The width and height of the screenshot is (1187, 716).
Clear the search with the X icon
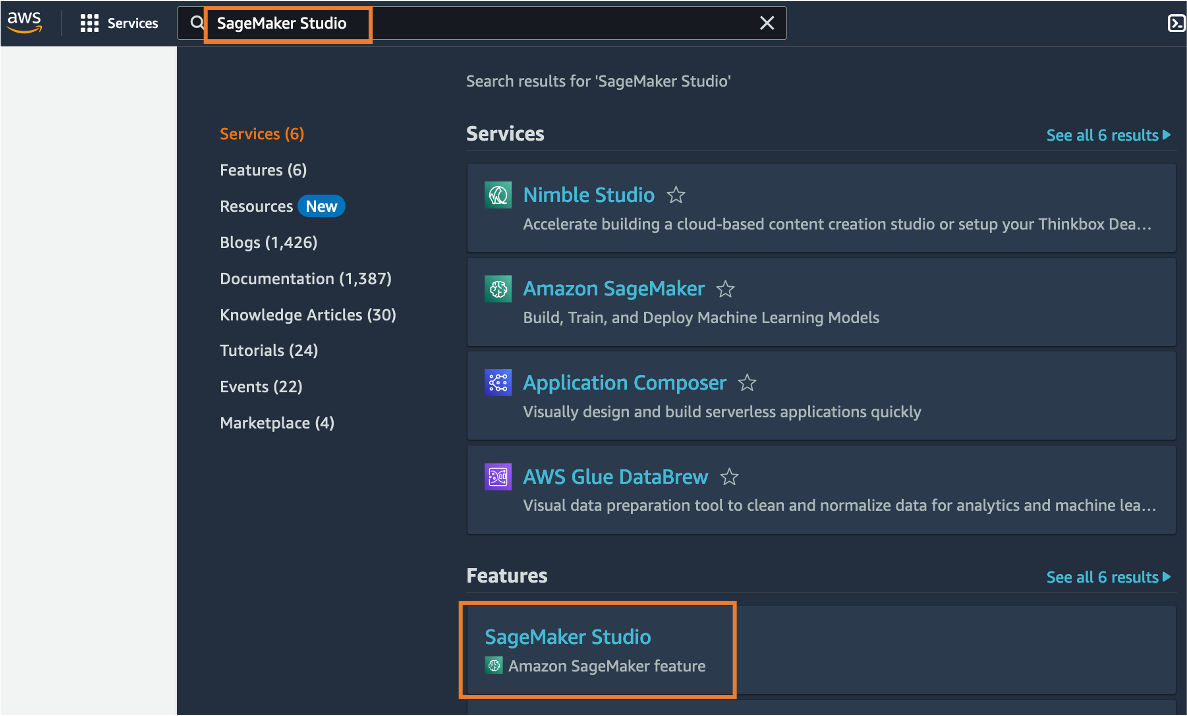(767, 23)
